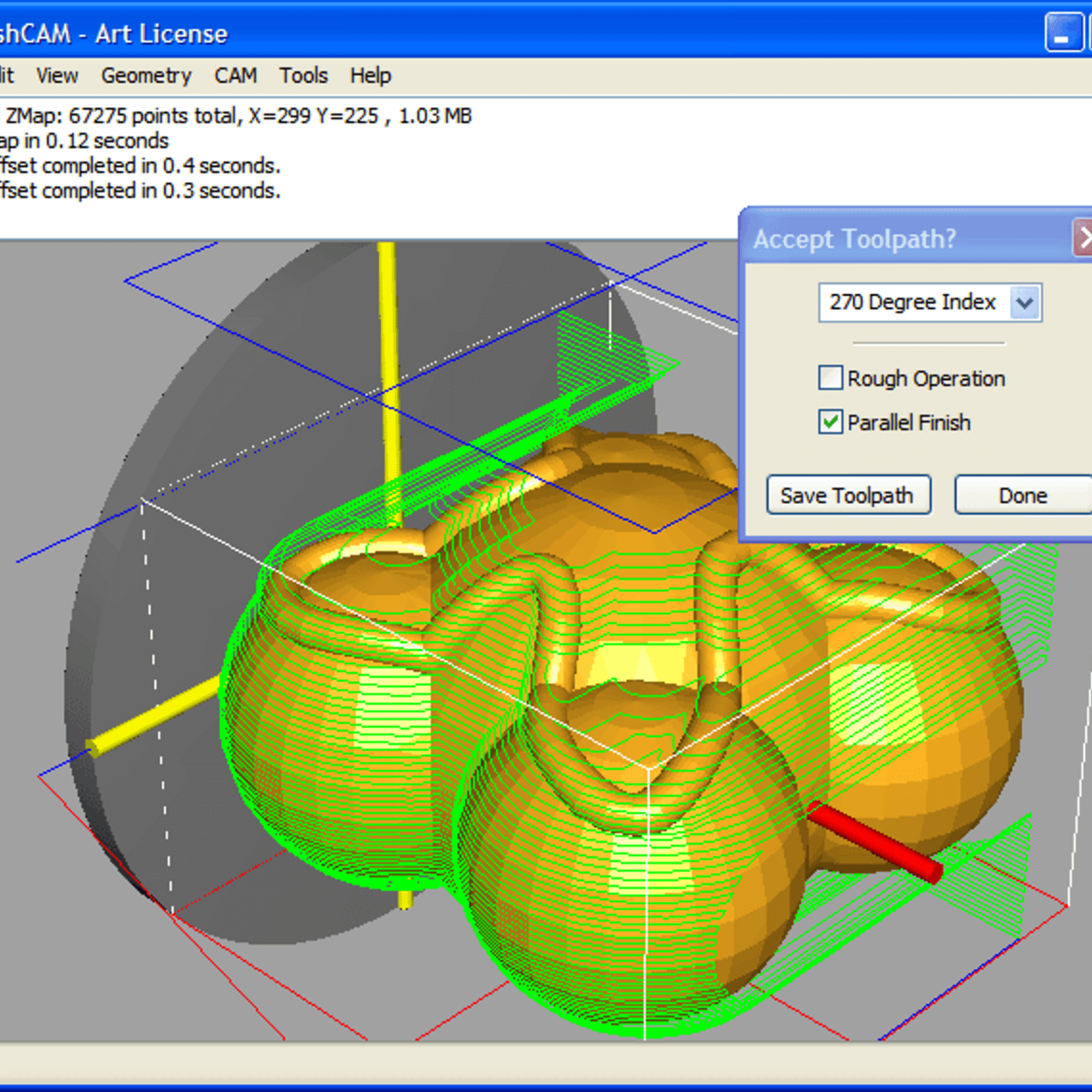
Task: Open the CAM menu
Action: tap(235, 76)
